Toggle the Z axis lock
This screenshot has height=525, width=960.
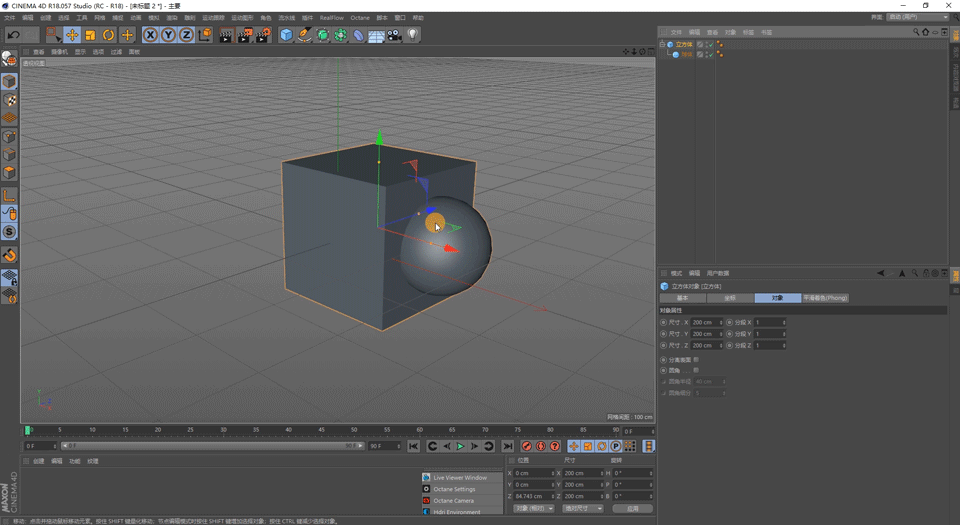point(186,35)
